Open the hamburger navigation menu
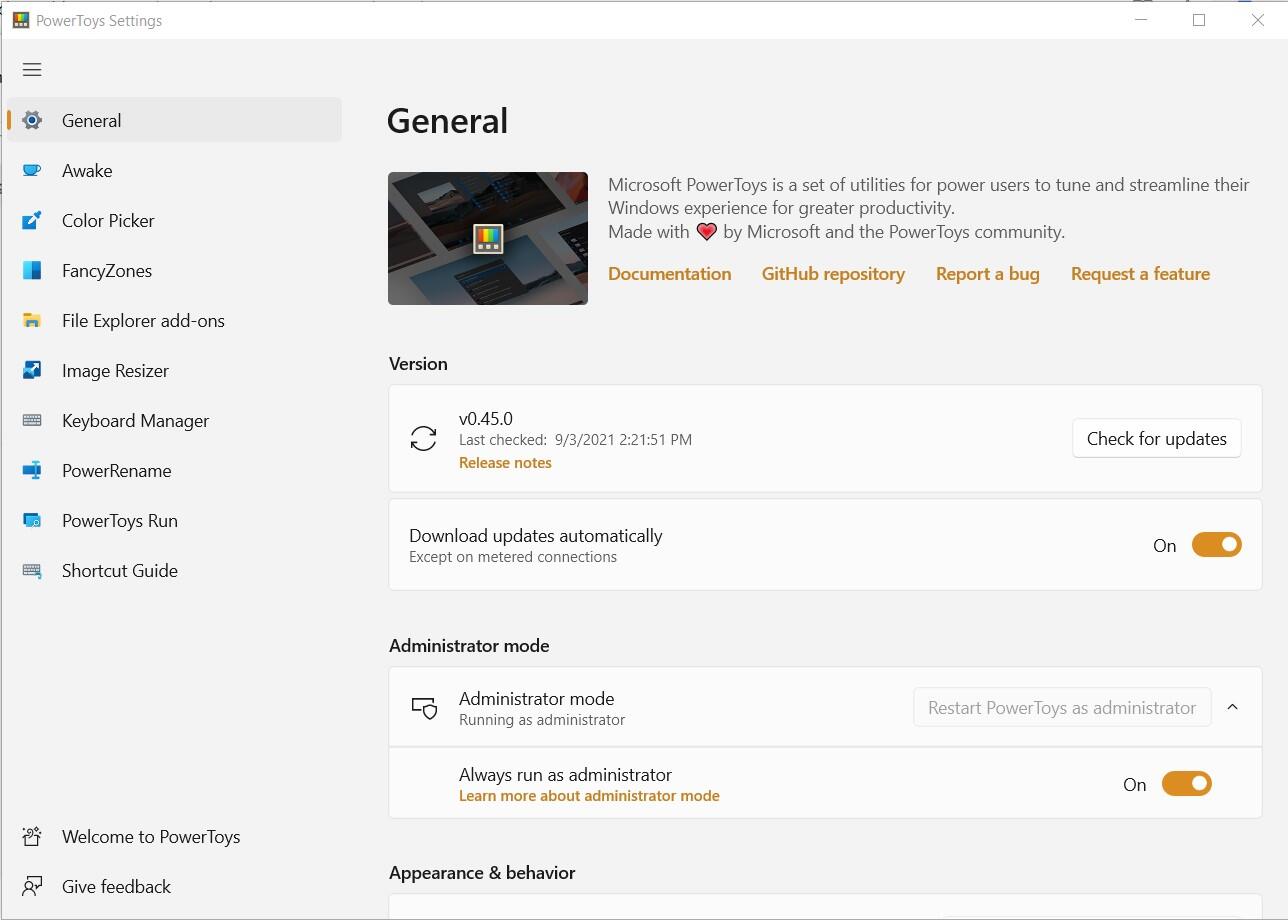The height and width of the screenshot is (920, 1288). pos(32,70)
